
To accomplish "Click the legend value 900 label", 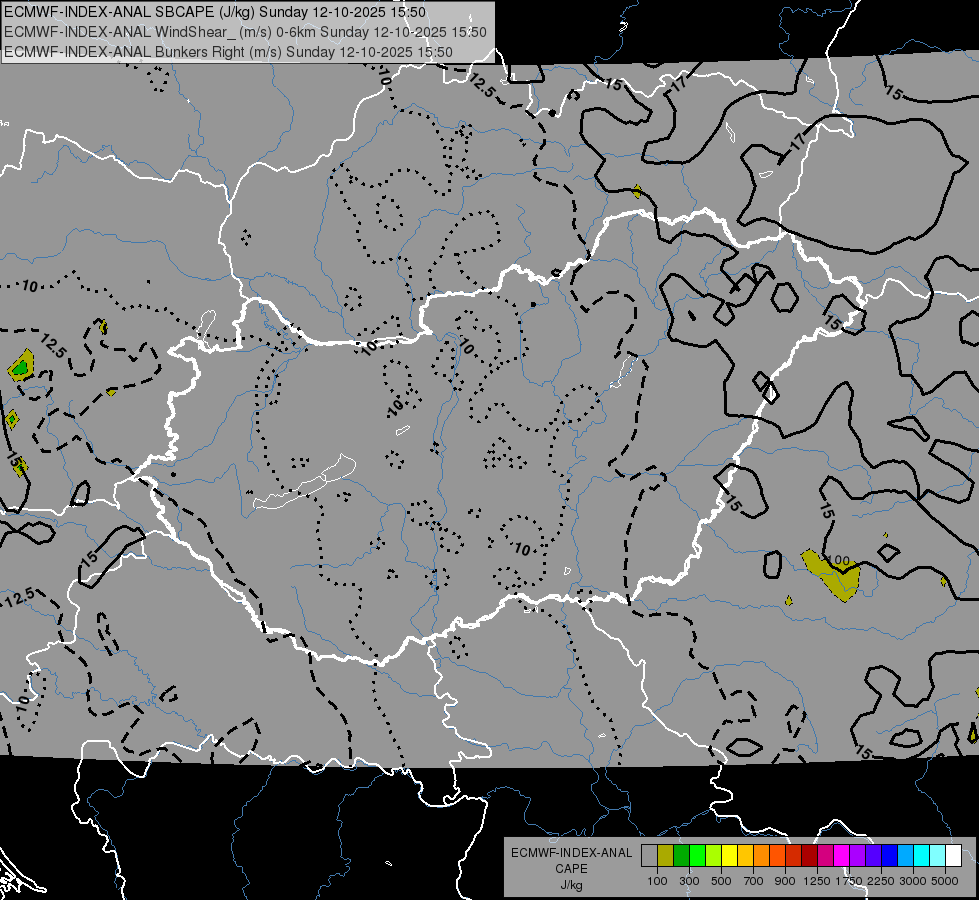I will click(x=785, y=881).
